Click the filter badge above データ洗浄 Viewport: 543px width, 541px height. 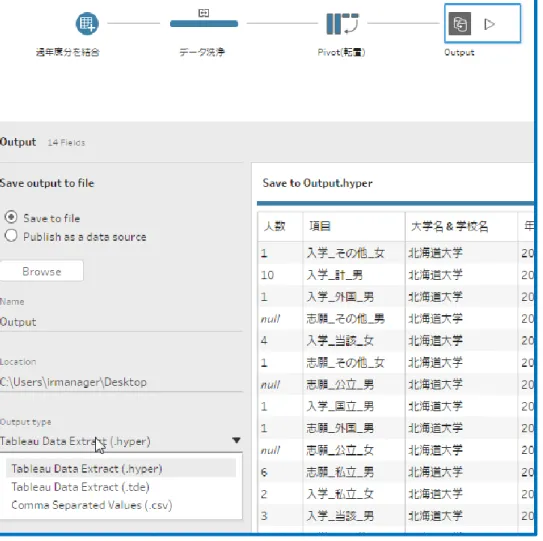point(204,13)
